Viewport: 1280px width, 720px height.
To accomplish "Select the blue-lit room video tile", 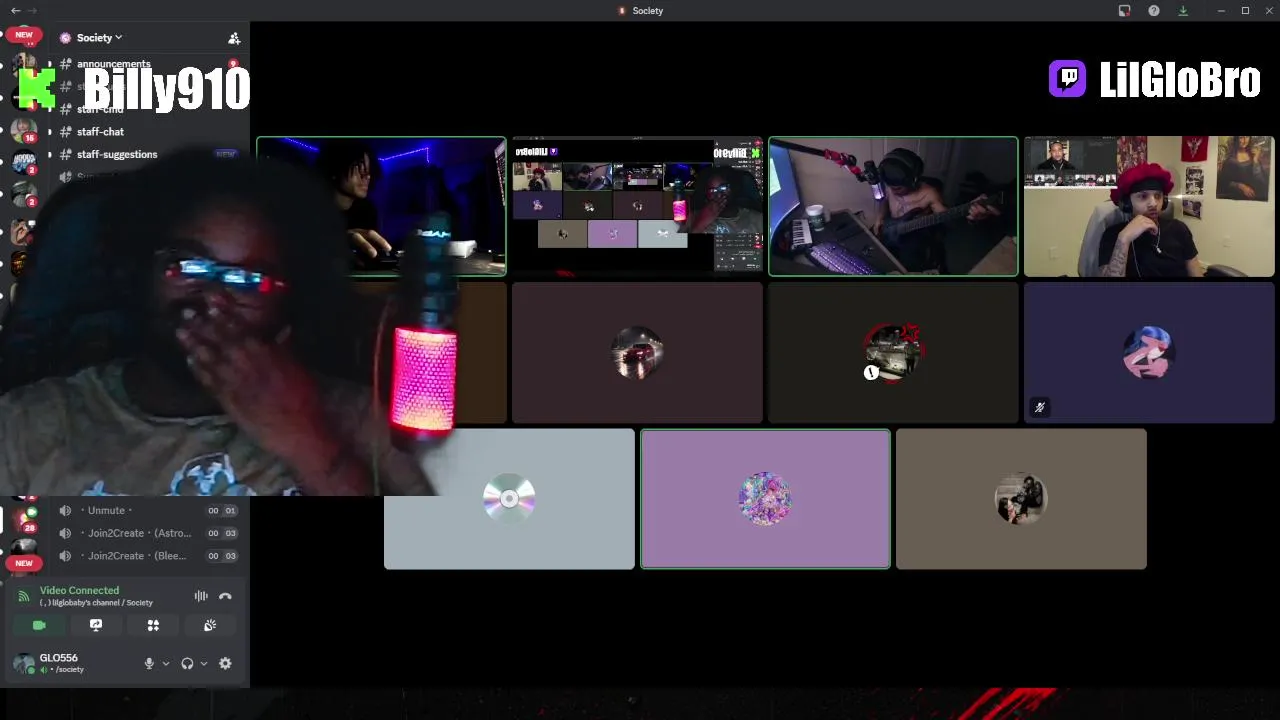I will pyautogui.click(x=381, y=206).
